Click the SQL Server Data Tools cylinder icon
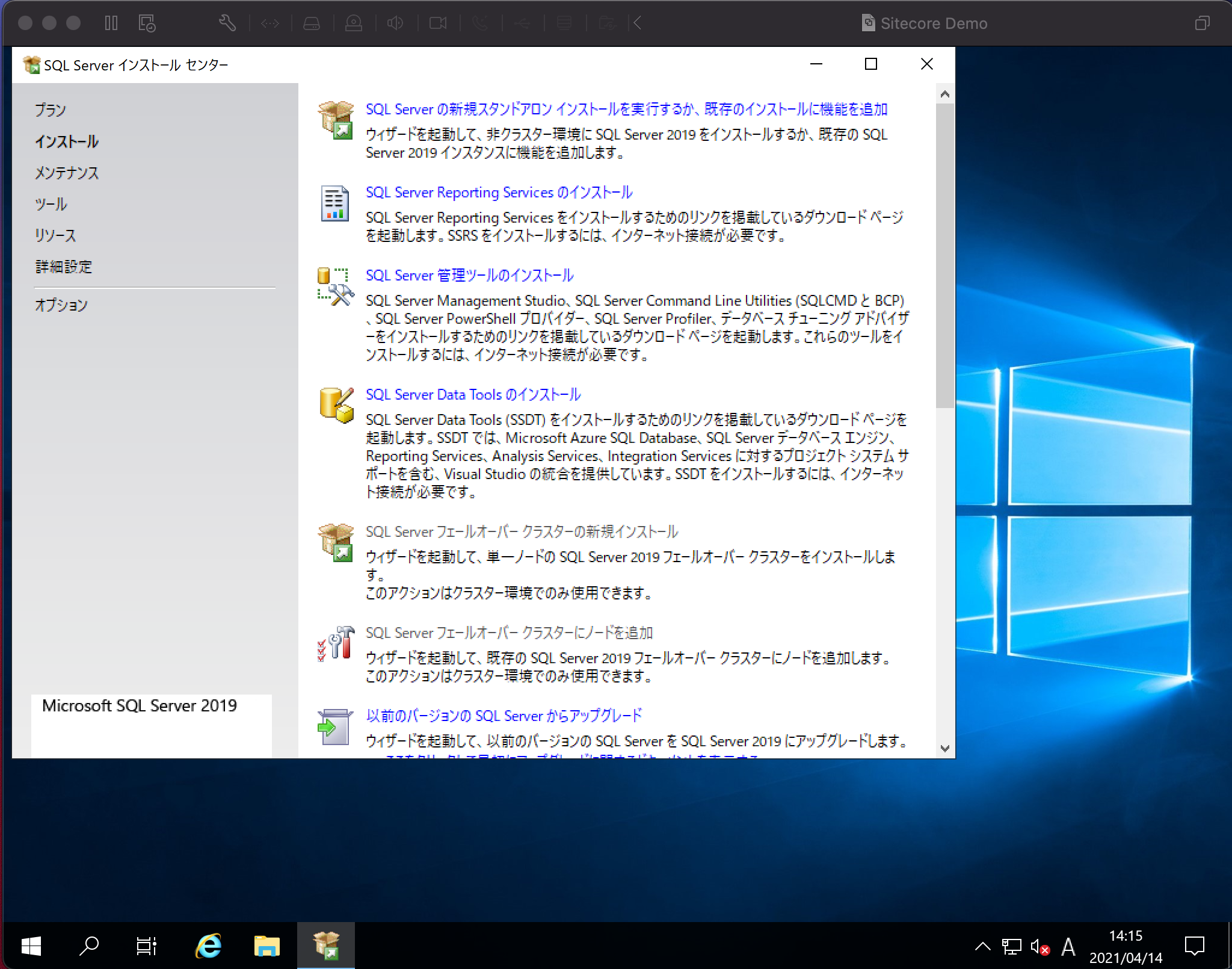The height and width of the screenshot is (969, 1232). [x=336, y=405]
